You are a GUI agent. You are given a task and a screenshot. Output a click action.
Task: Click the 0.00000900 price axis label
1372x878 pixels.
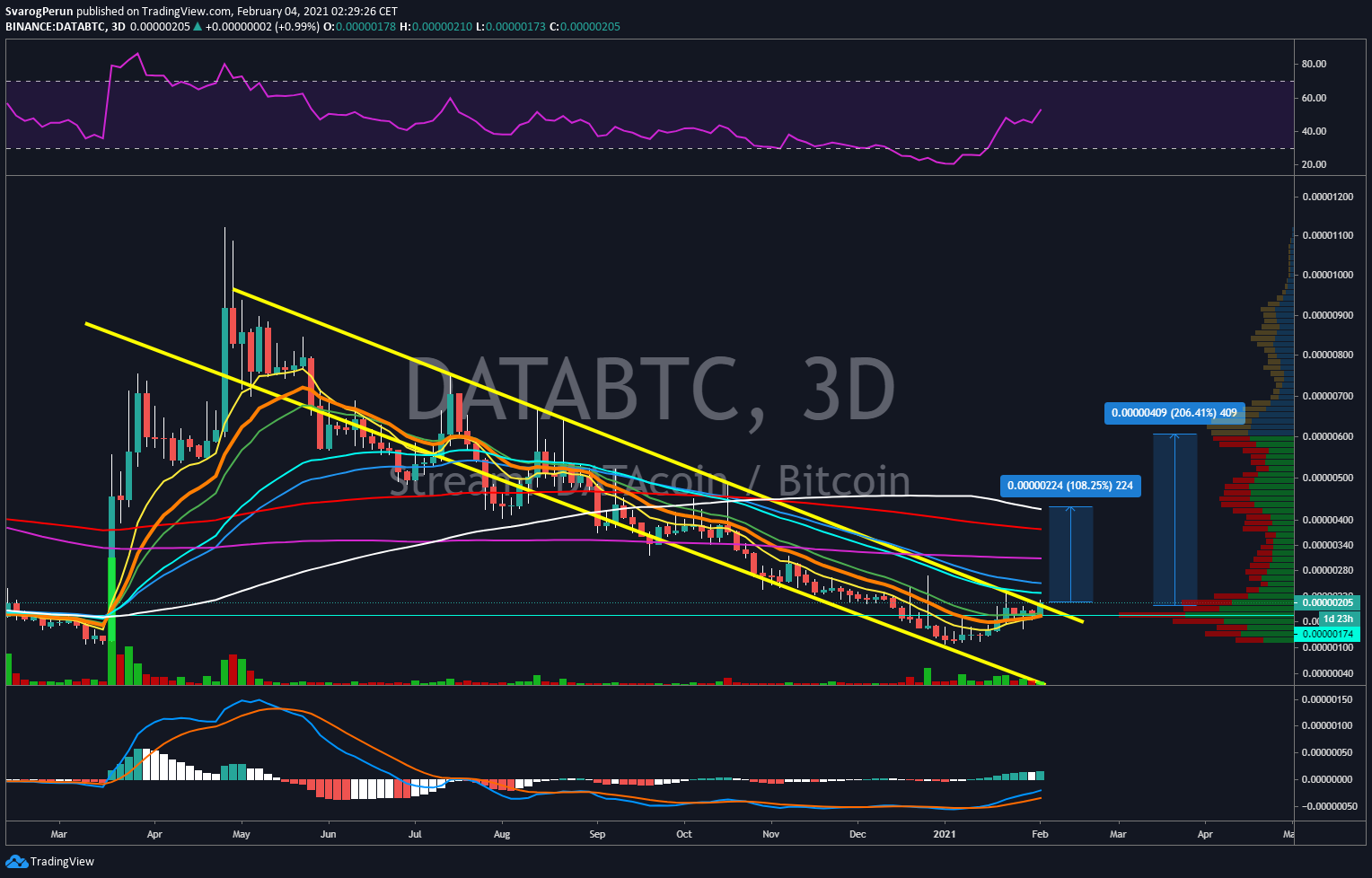point(1327,315)
